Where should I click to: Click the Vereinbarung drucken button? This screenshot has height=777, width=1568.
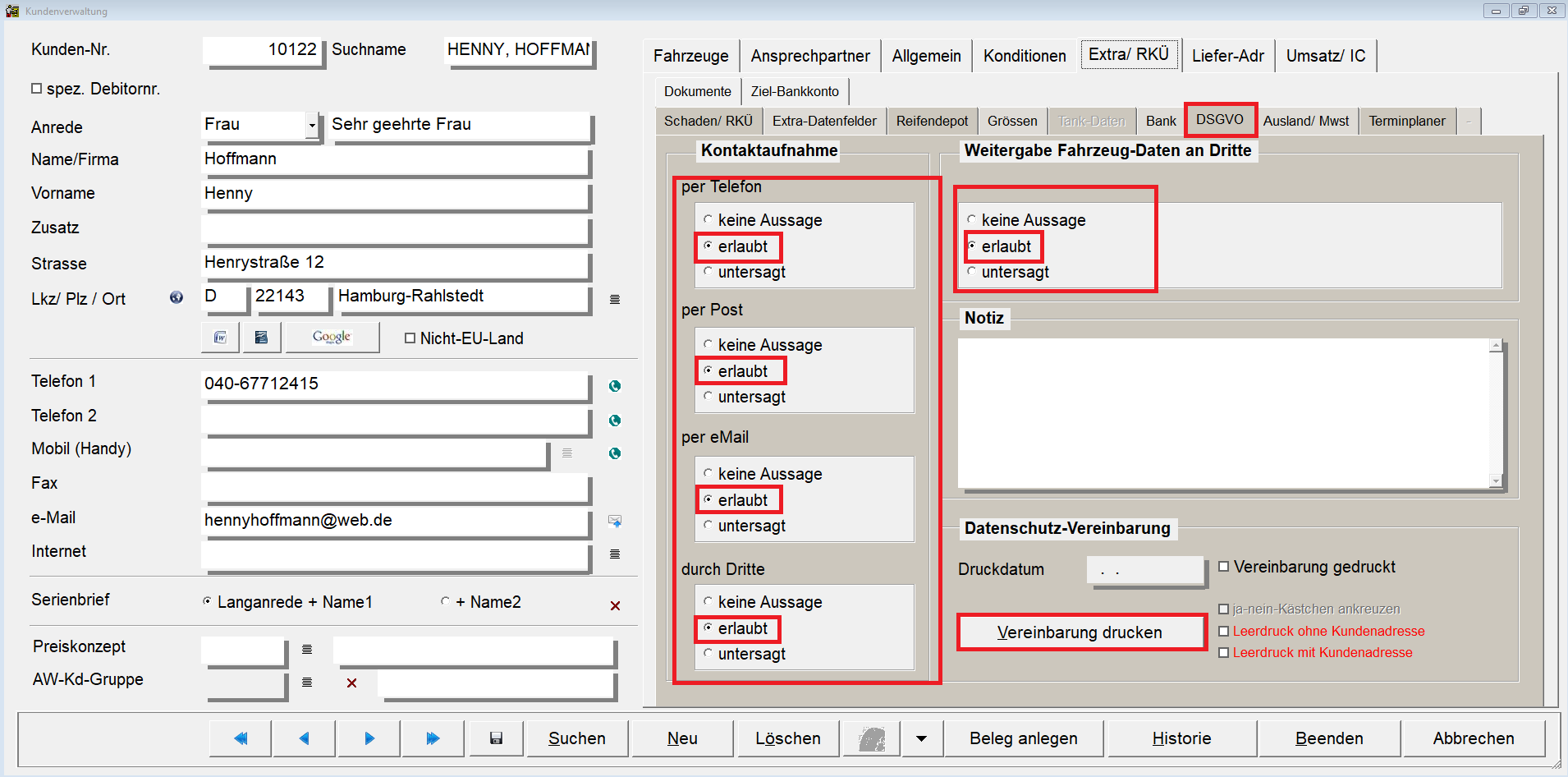(1080, 632)
